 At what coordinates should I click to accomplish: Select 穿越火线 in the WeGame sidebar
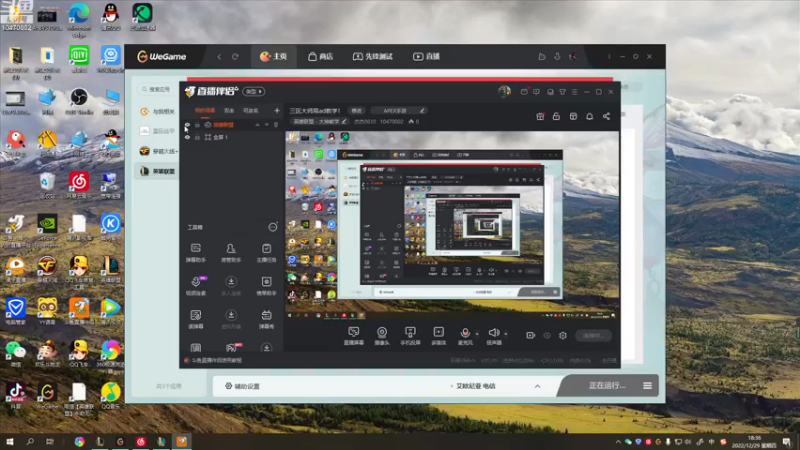[x=158, y=151]
